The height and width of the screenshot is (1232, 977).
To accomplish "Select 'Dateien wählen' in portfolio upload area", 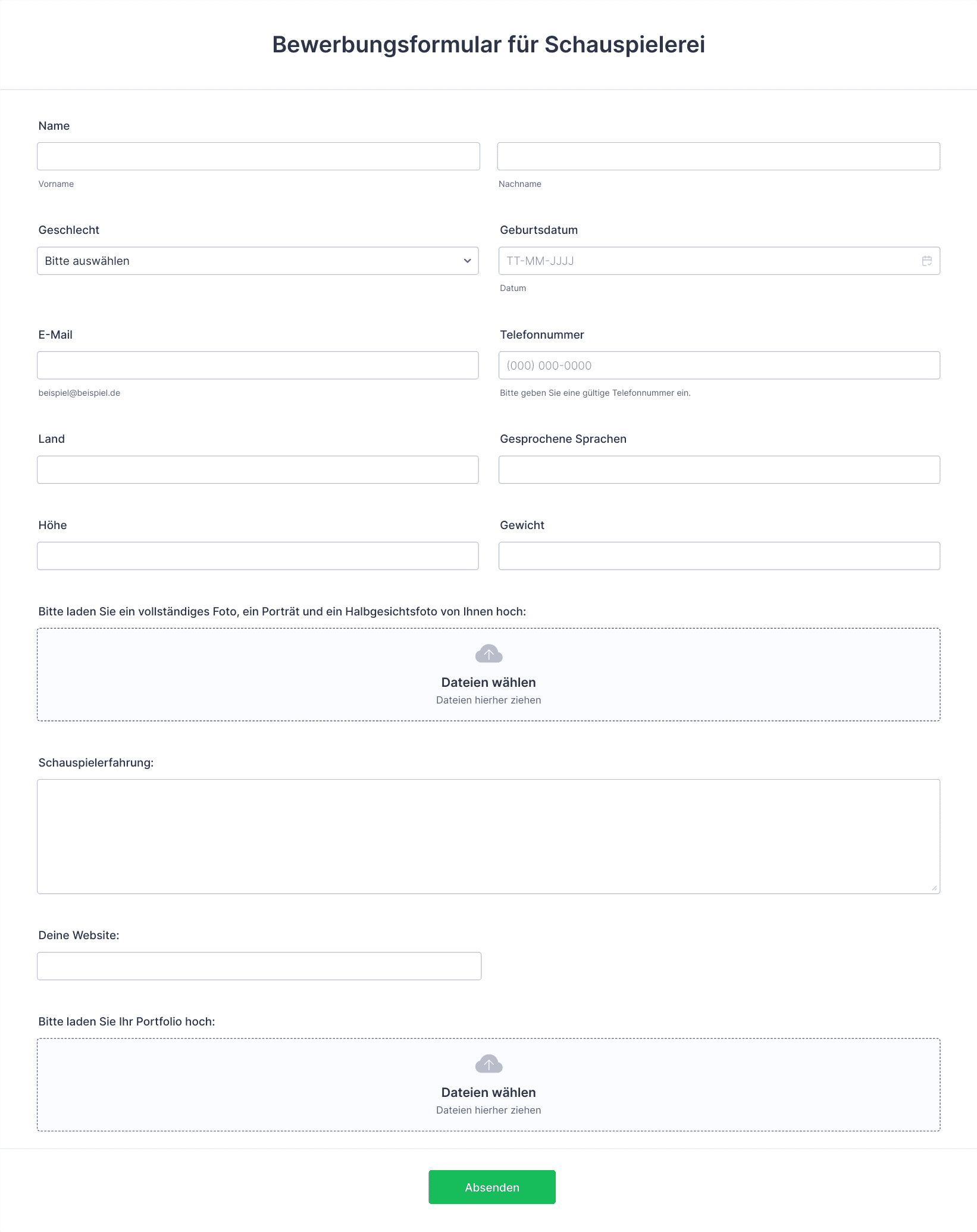I will pyautogui.click(x=488, y=1092).
